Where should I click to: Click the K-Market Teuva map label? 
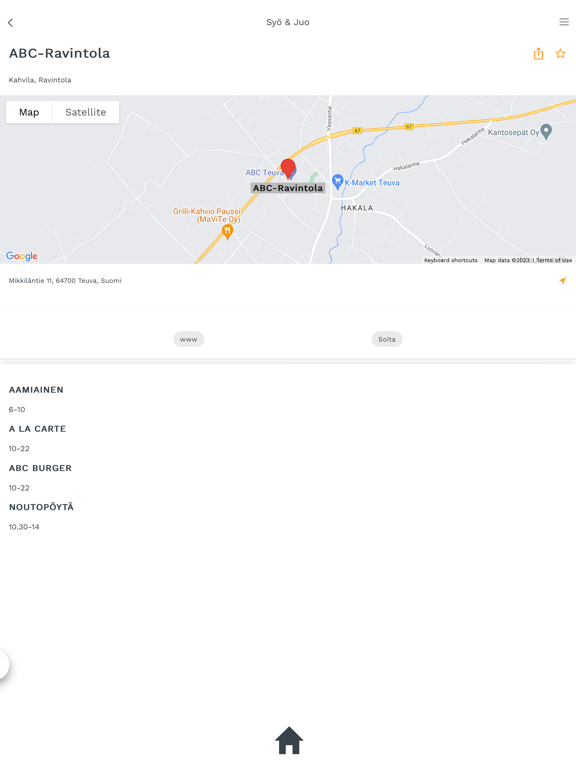coord(372,183)
